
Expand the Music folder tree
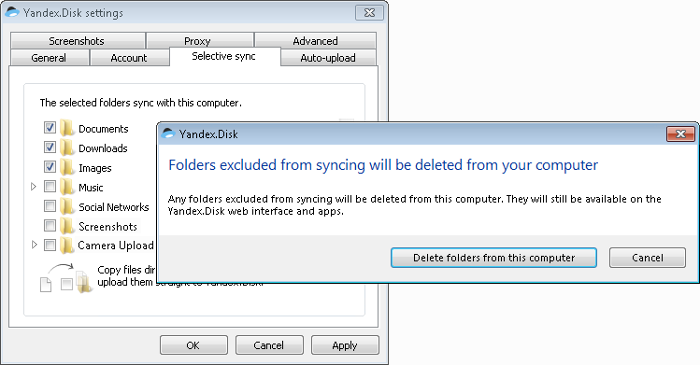[x=33, y=187]
